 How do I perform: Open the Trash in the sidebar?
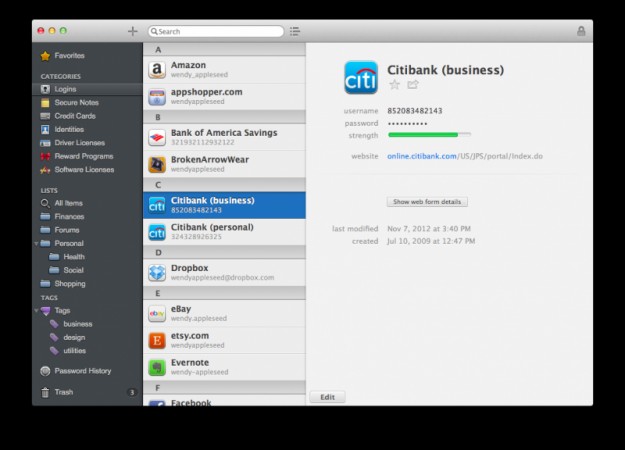[63, 392]
